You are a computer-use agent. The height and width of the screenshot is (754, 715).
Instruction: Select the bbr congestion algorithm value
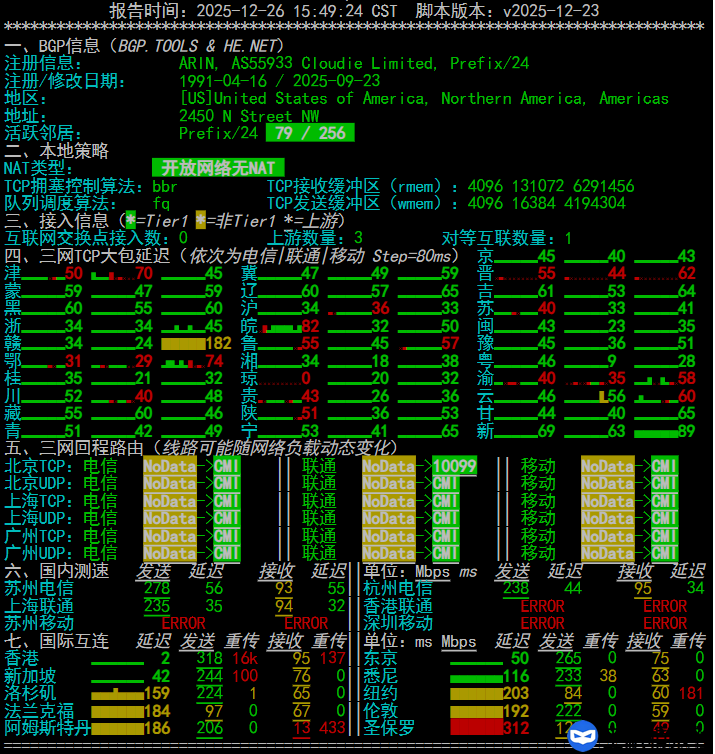coord(165,186)
